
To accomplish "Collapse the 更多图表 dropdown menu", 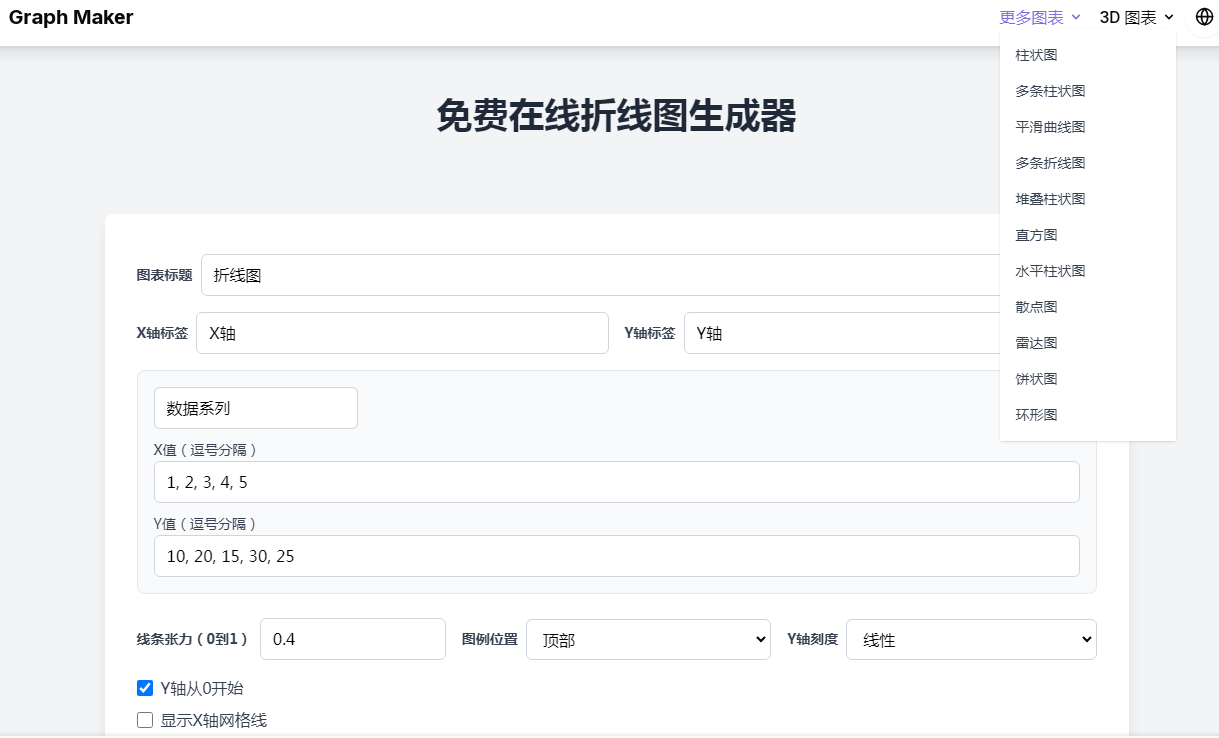I will tap(1040, 17).
